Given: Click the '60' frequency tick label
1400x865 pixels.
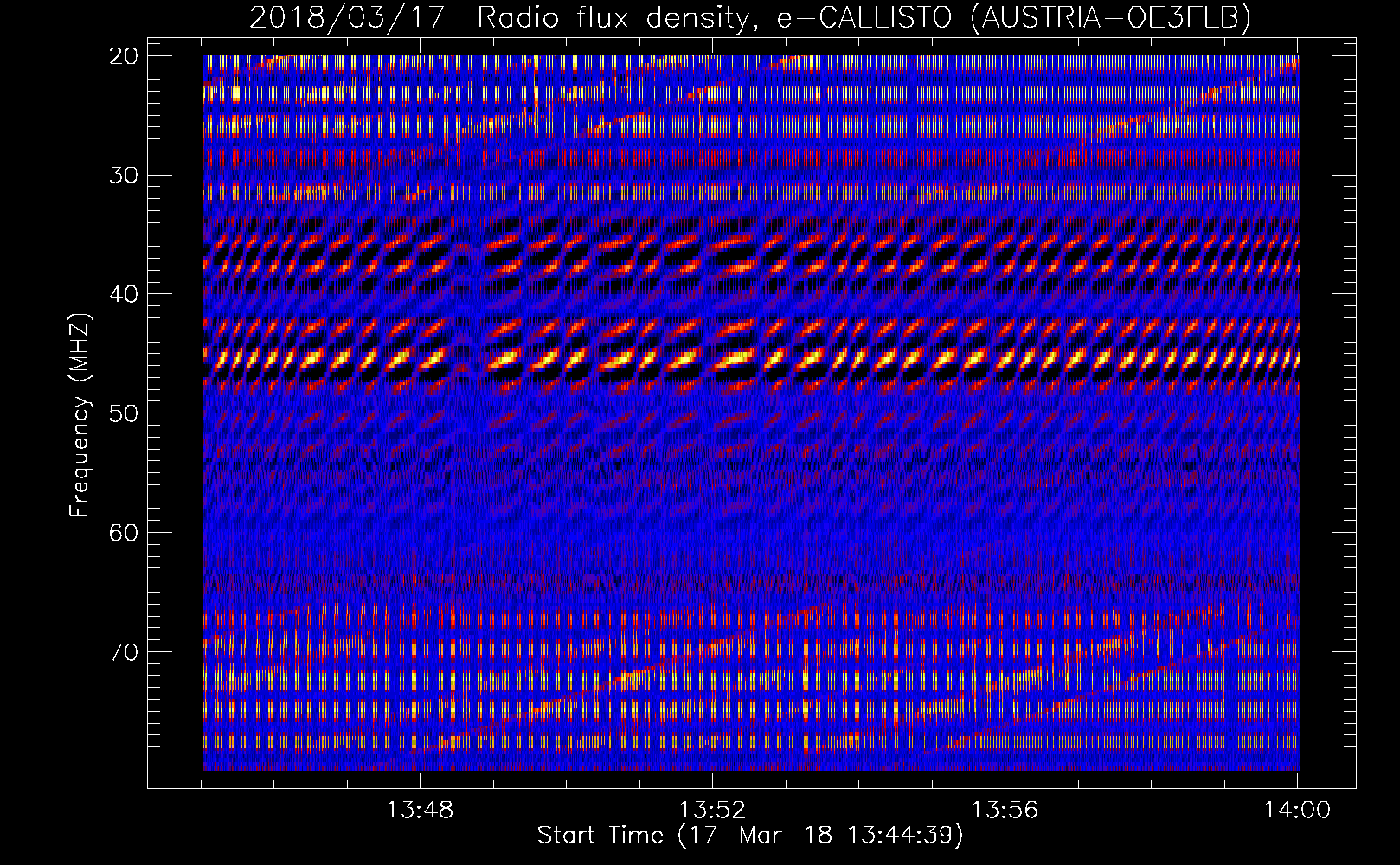Looking at the screenshot, I should coord(124,532).
